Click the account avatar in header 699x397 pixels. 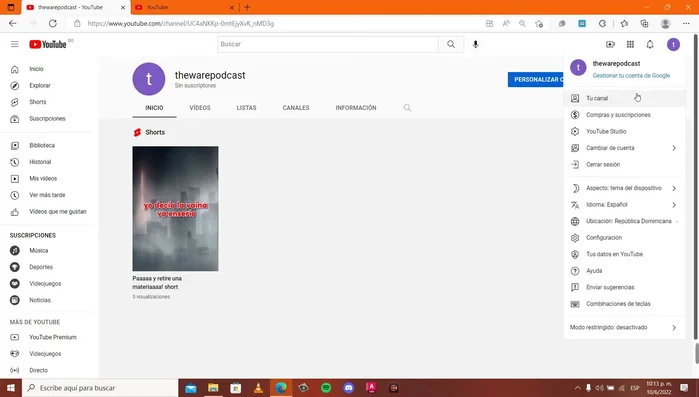673,44
